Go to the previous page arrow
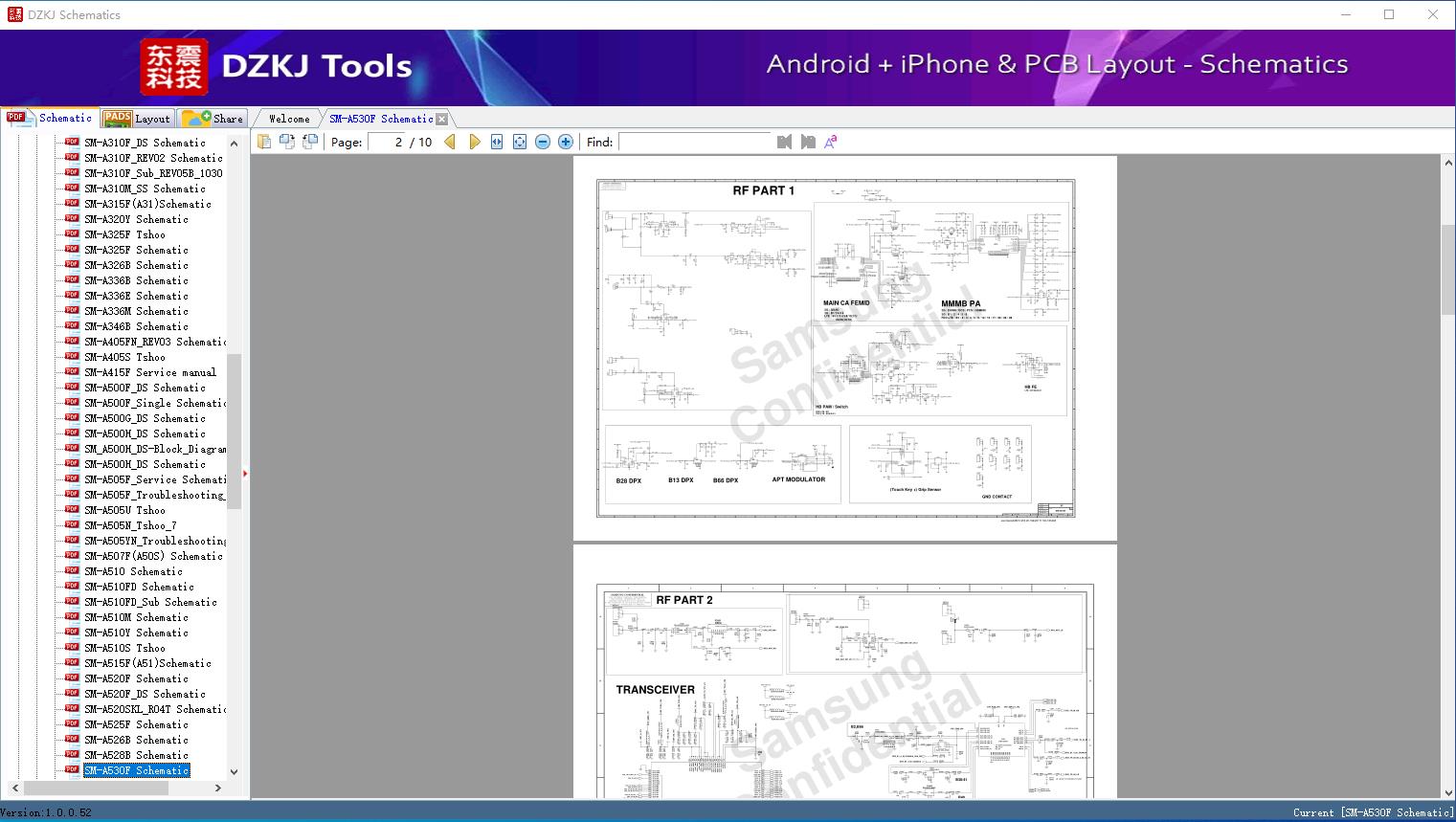Screen dimensions: 1456x822 [x=450, y=142]
